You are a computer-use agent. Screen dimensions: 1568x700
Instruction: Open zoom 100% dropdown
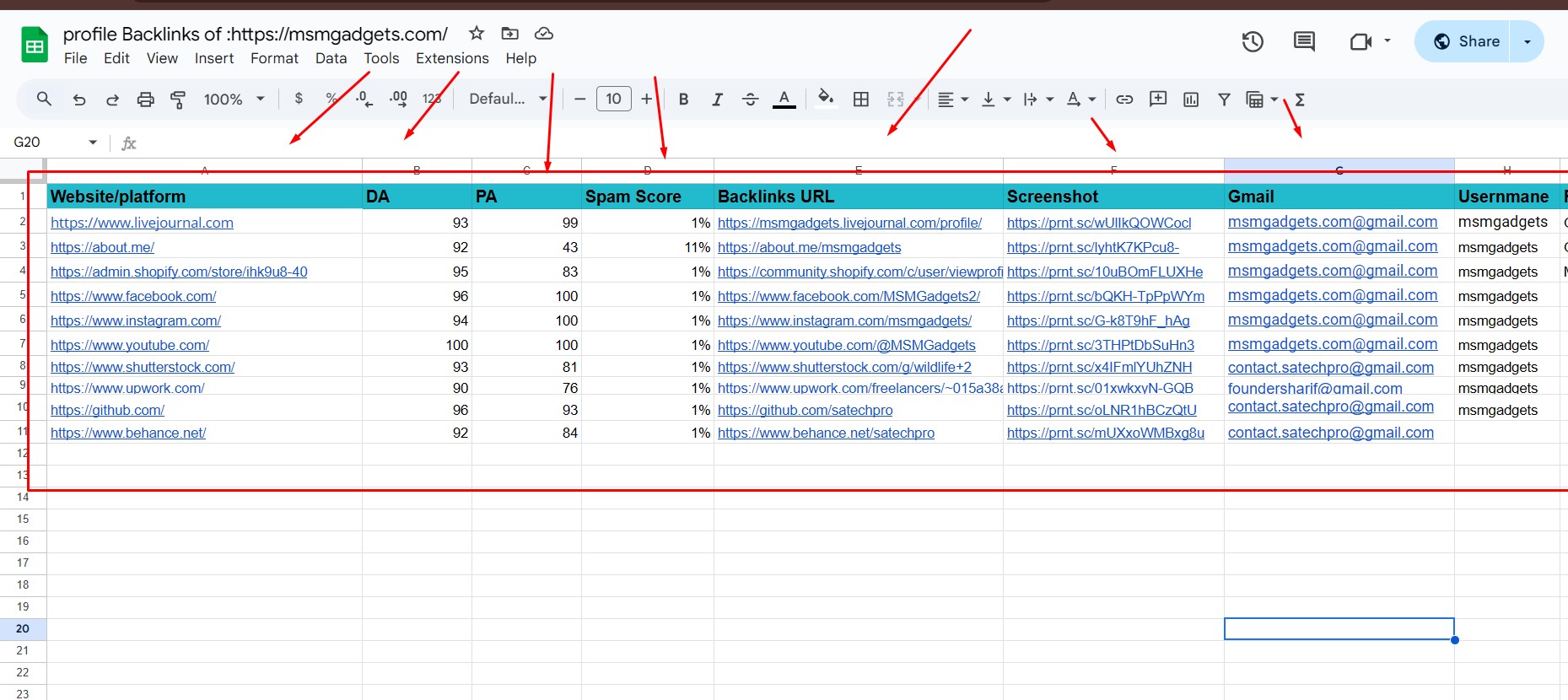point(234,100)
